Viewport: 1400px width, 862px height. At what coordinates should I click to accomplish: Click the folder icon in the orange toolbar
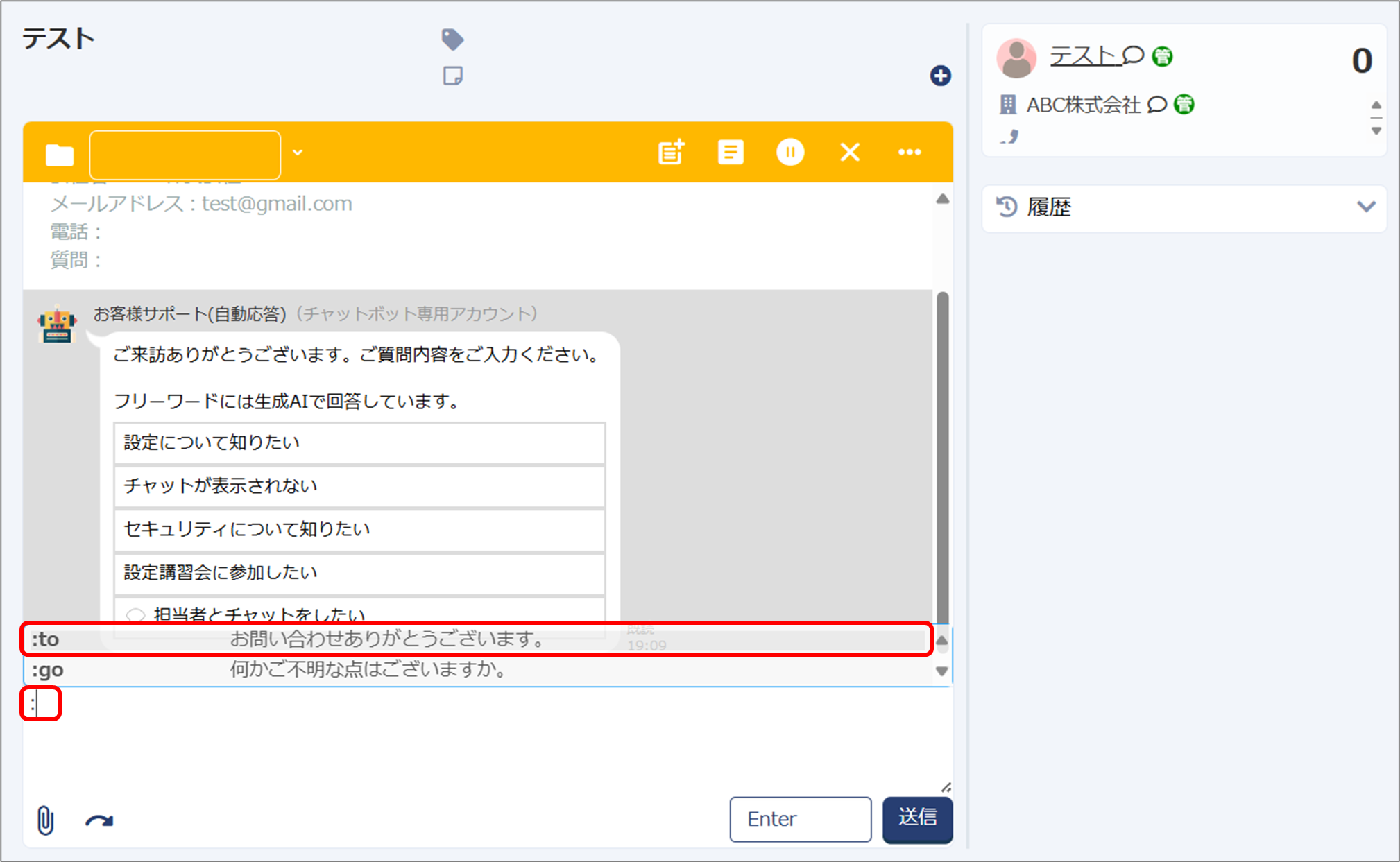(60, 155)
